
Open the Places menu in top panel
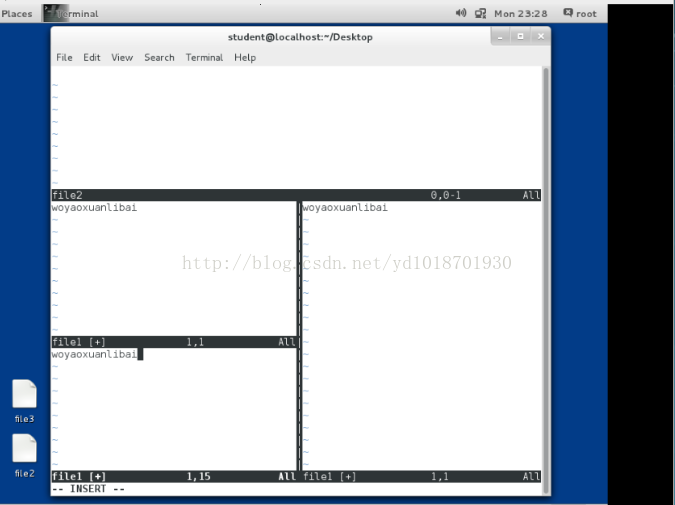17,14
